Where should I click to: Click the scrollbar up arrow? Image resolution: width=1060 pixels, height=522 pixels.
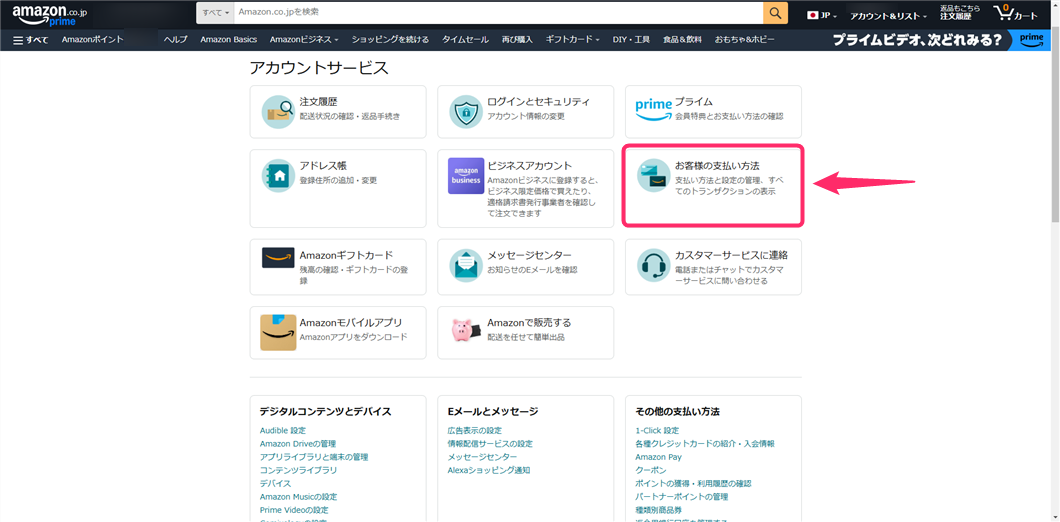point(1055,4)
